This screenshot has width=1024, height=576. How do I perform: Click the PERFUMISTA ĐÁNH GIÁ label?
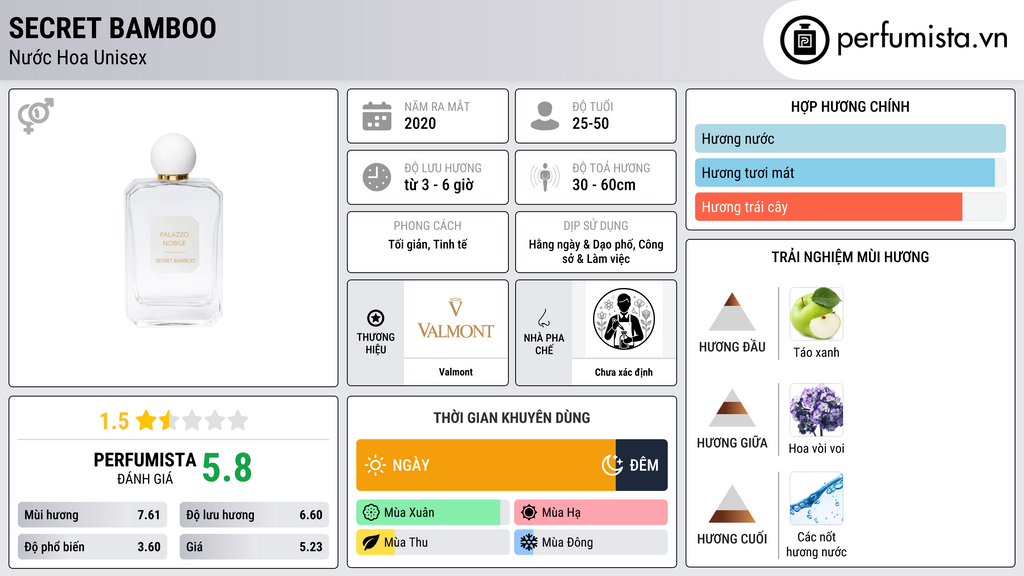145,468
